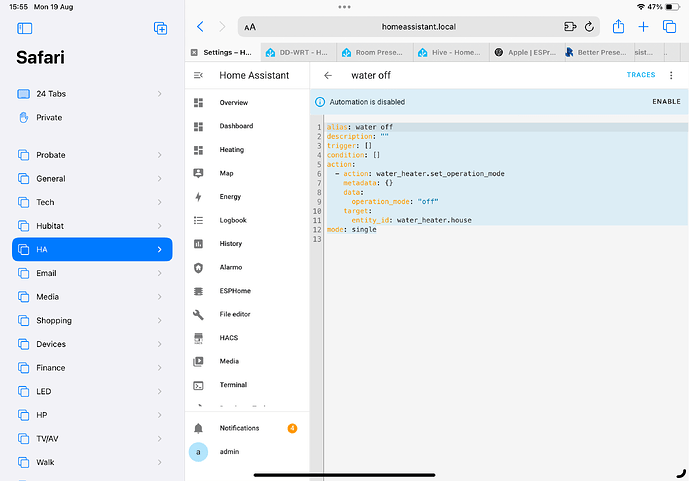Open the Logbook panel
The height and width of the screenshot is (481, 689).
pyautogui.click(x=247, y=221)
